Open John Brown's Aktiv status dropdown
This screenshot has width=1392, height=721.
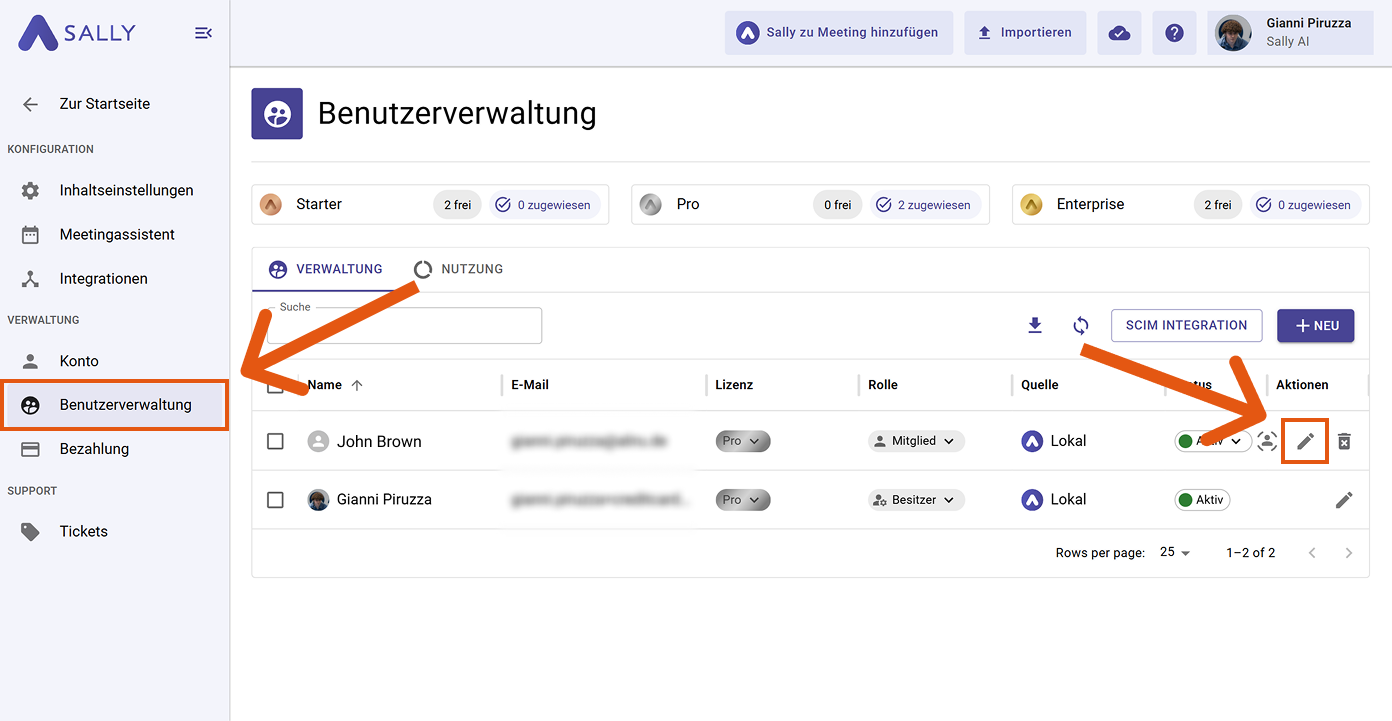pyautogui.click(x=1212, y=441)
